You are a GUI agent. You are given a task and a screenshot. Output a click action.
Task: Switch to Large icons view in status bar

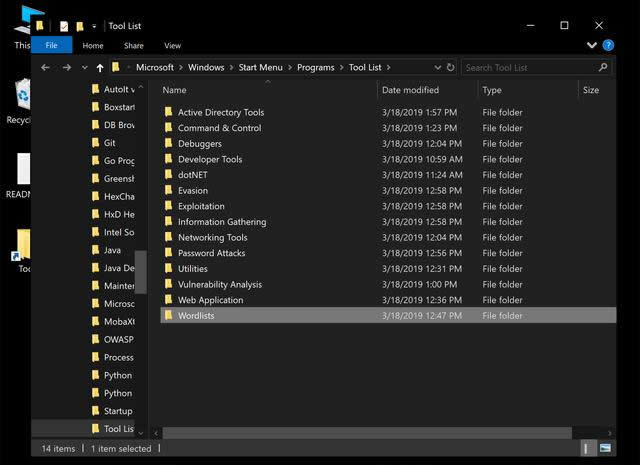(604, 449)
